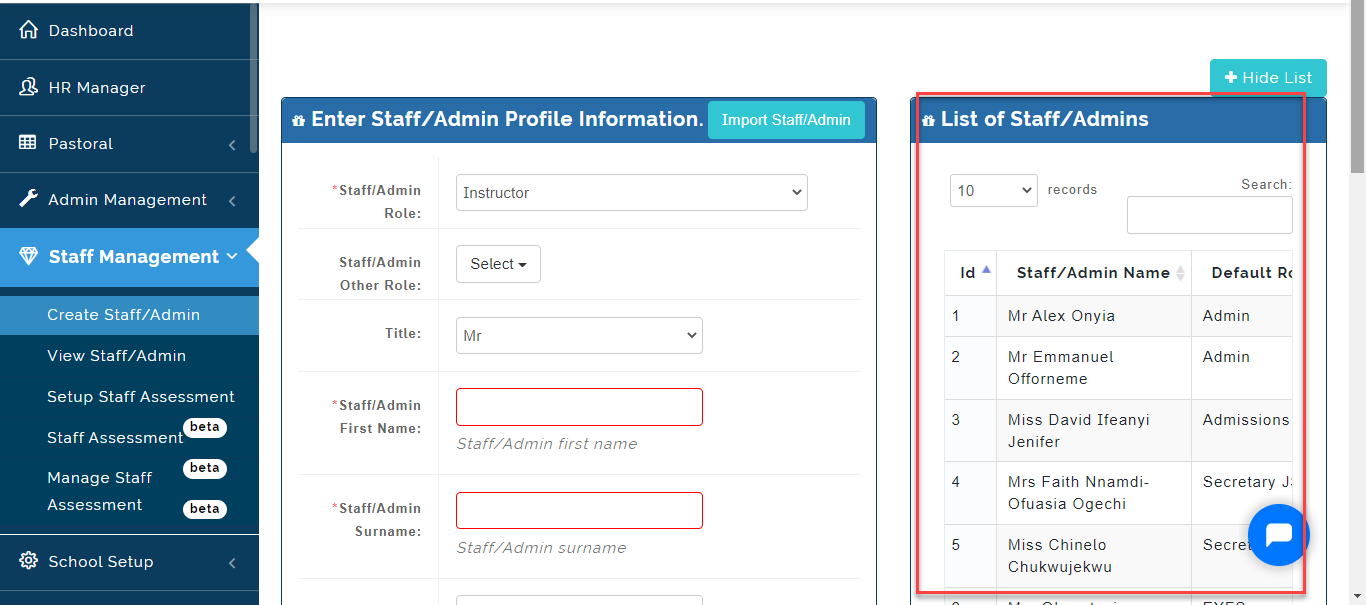Open the Staff/Admin Other Role Select dropdown
Viewport: 1366px width, 605px height.
[x=498, y=264]
